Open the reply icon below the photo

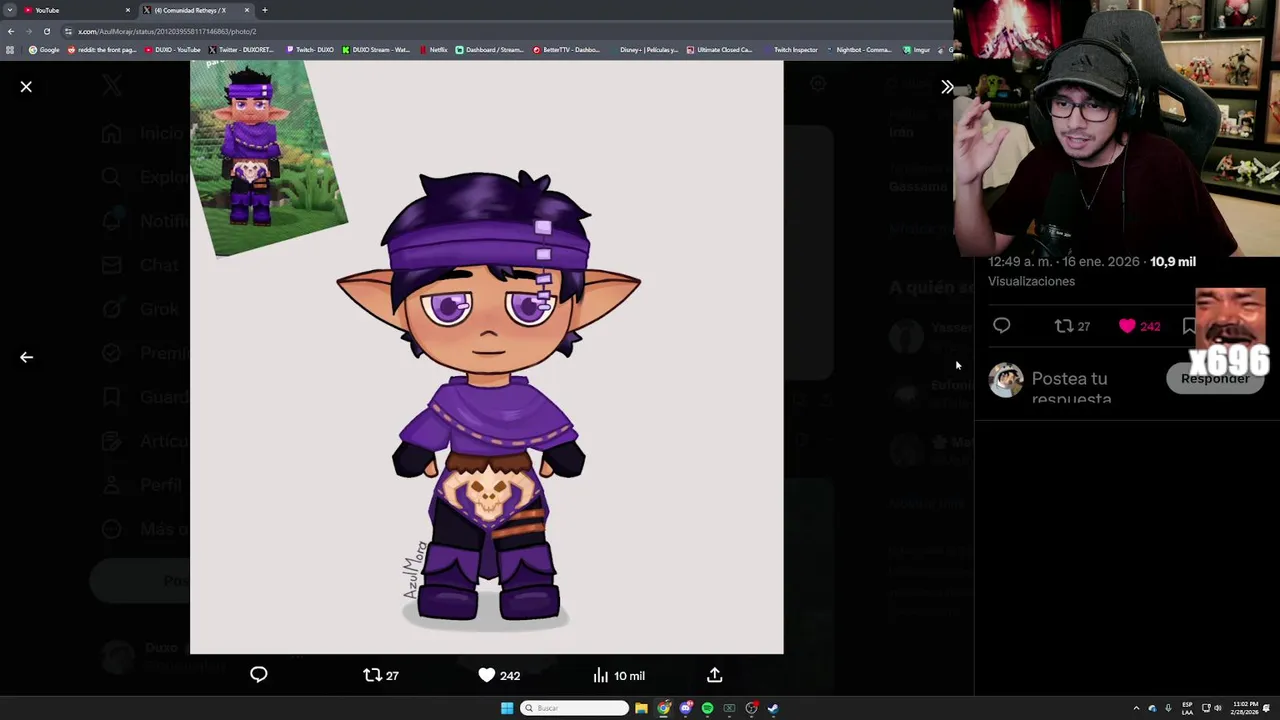tap(259, 675)
